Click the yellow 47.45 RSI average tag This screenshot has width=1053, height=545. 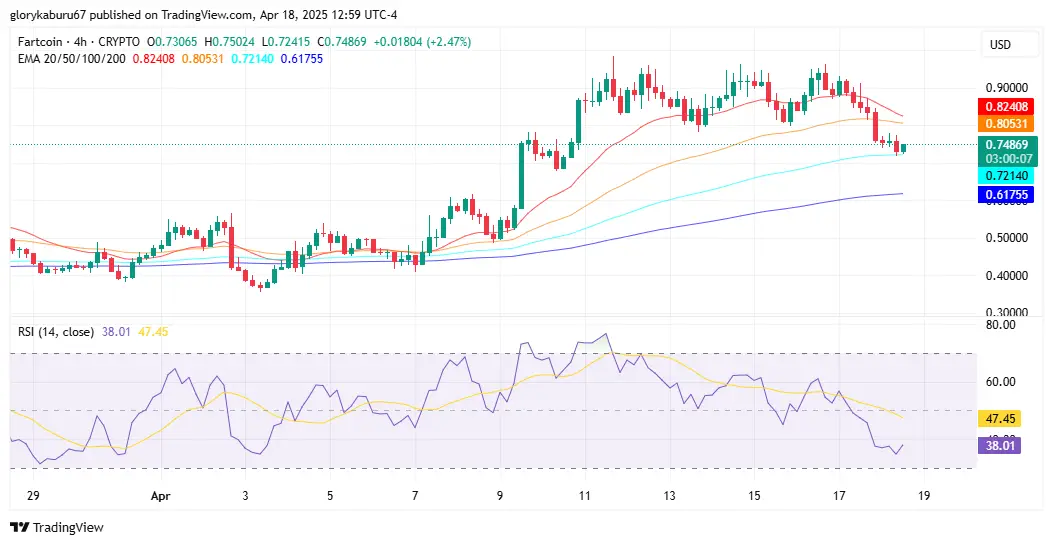coord(999,419)
